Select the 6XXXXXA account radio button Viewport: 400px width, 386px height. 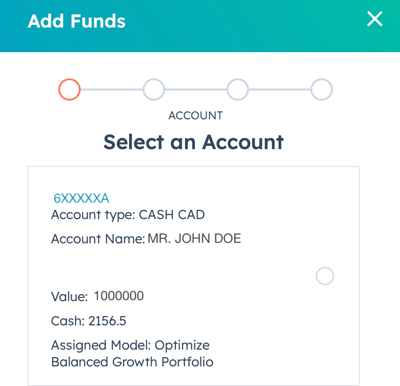click(x=325, y=276)
